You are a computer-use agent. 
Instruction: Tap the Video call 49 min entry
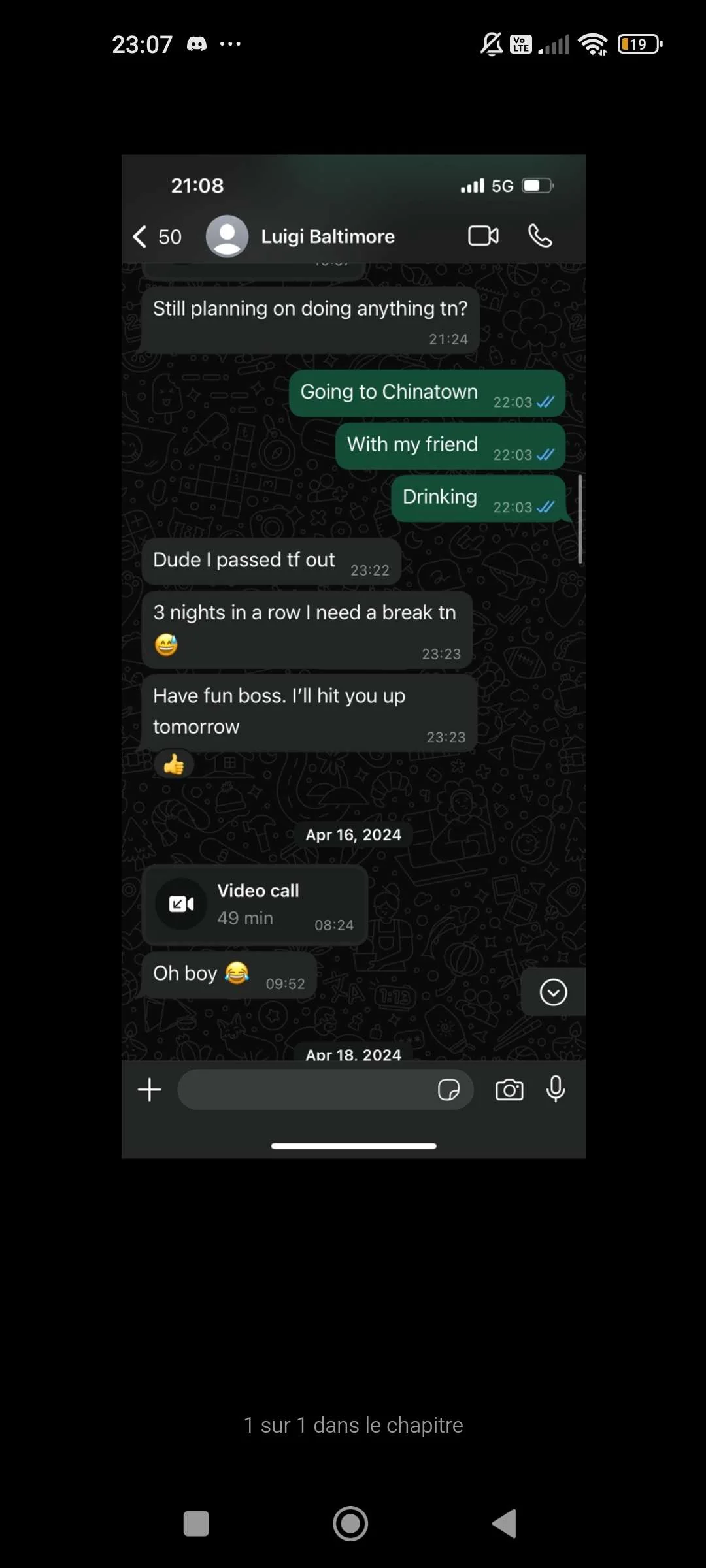[x=255, y=905]
